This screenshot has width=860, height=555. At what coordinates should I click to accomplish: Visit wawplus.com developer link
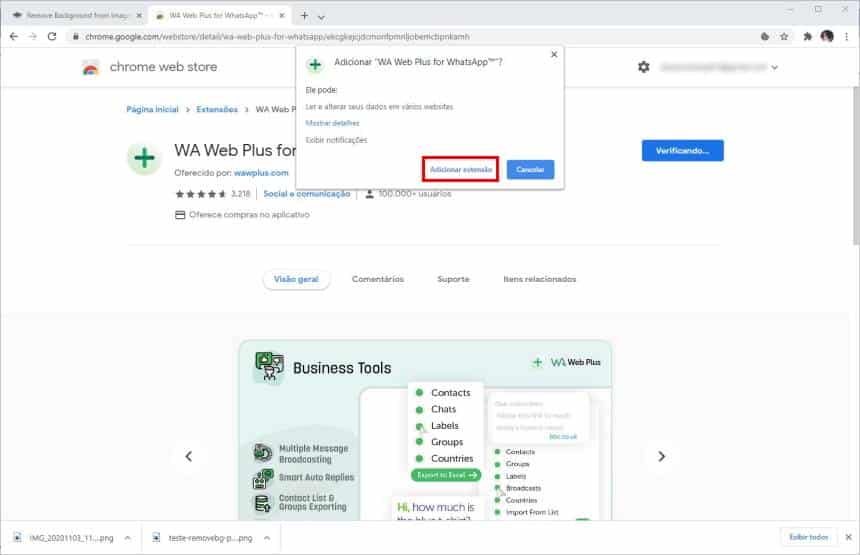tap(261, 173)
